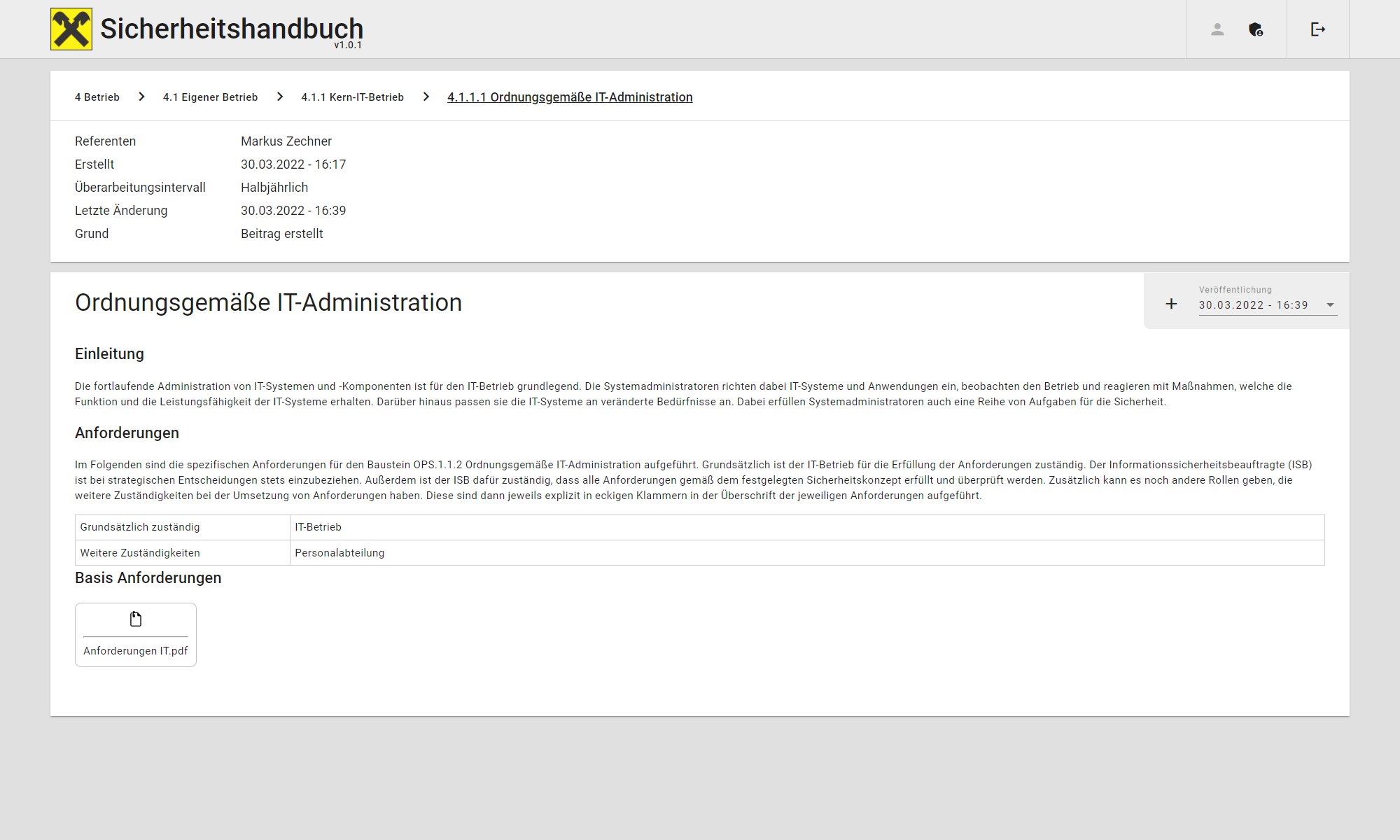This screenshot has width=1400, height=840.
Task: Open the Anforderungen IT.pdf attachment
Action: (x=135, y=651)
